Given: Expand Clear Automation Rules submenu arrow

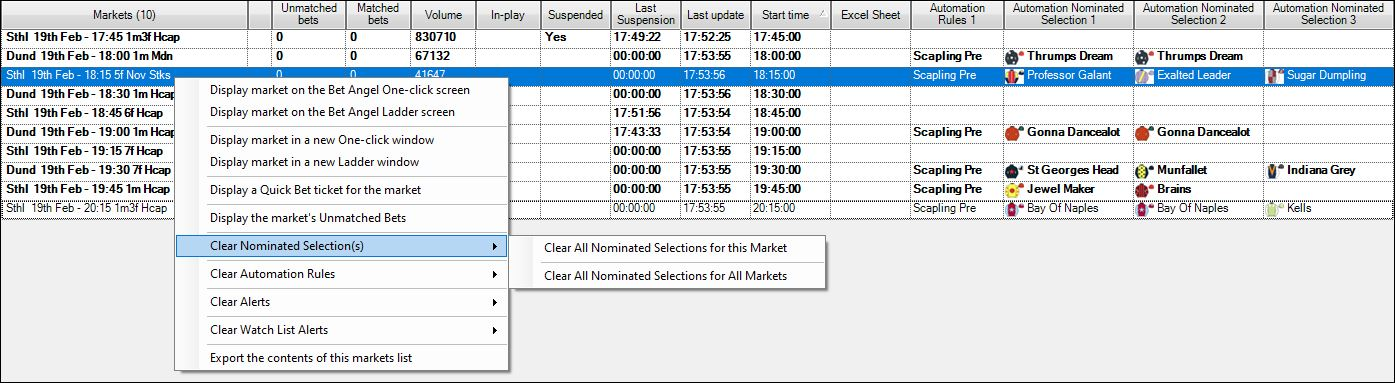Looking at the screenshot, I should pyautogui.click(x=494, y=274).
